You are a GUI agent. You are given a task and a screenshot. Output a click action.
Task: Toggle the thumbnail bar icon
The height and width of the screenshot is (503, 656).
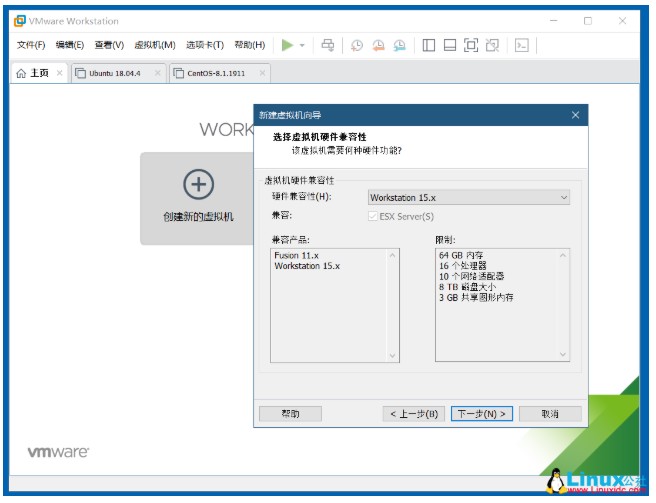click(x=450, y=45)
